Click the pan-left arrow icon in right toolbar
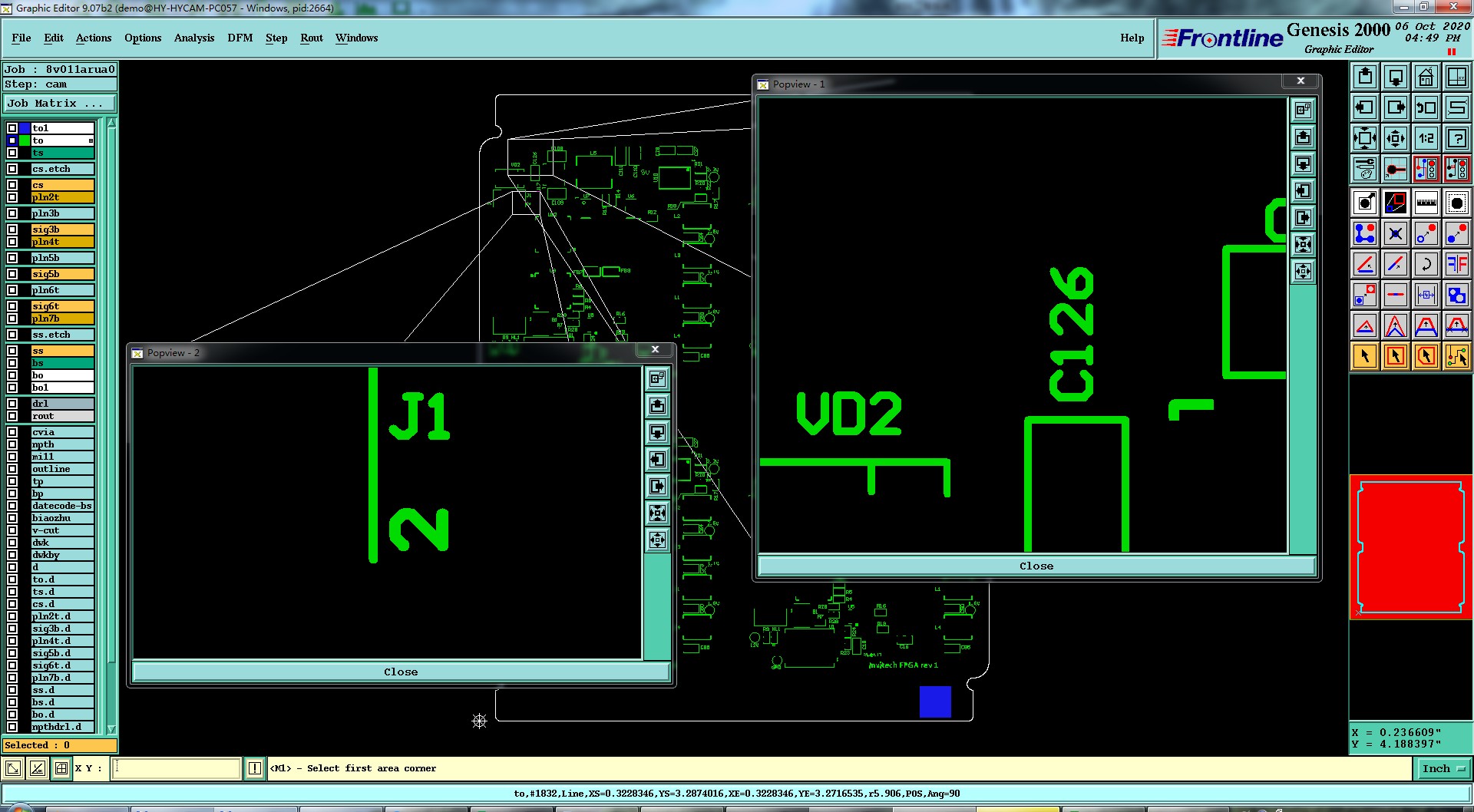Screen dimensions: 1474x812 1364,107
